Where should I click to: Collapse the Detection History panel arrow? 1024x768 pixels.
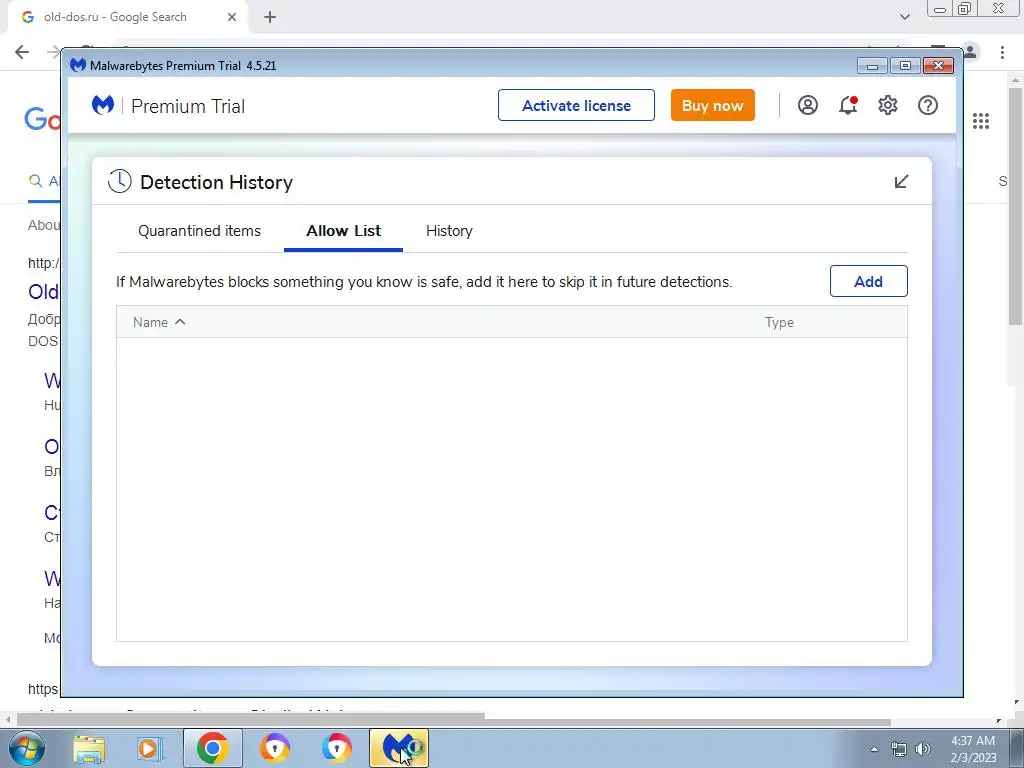[901, 182]
